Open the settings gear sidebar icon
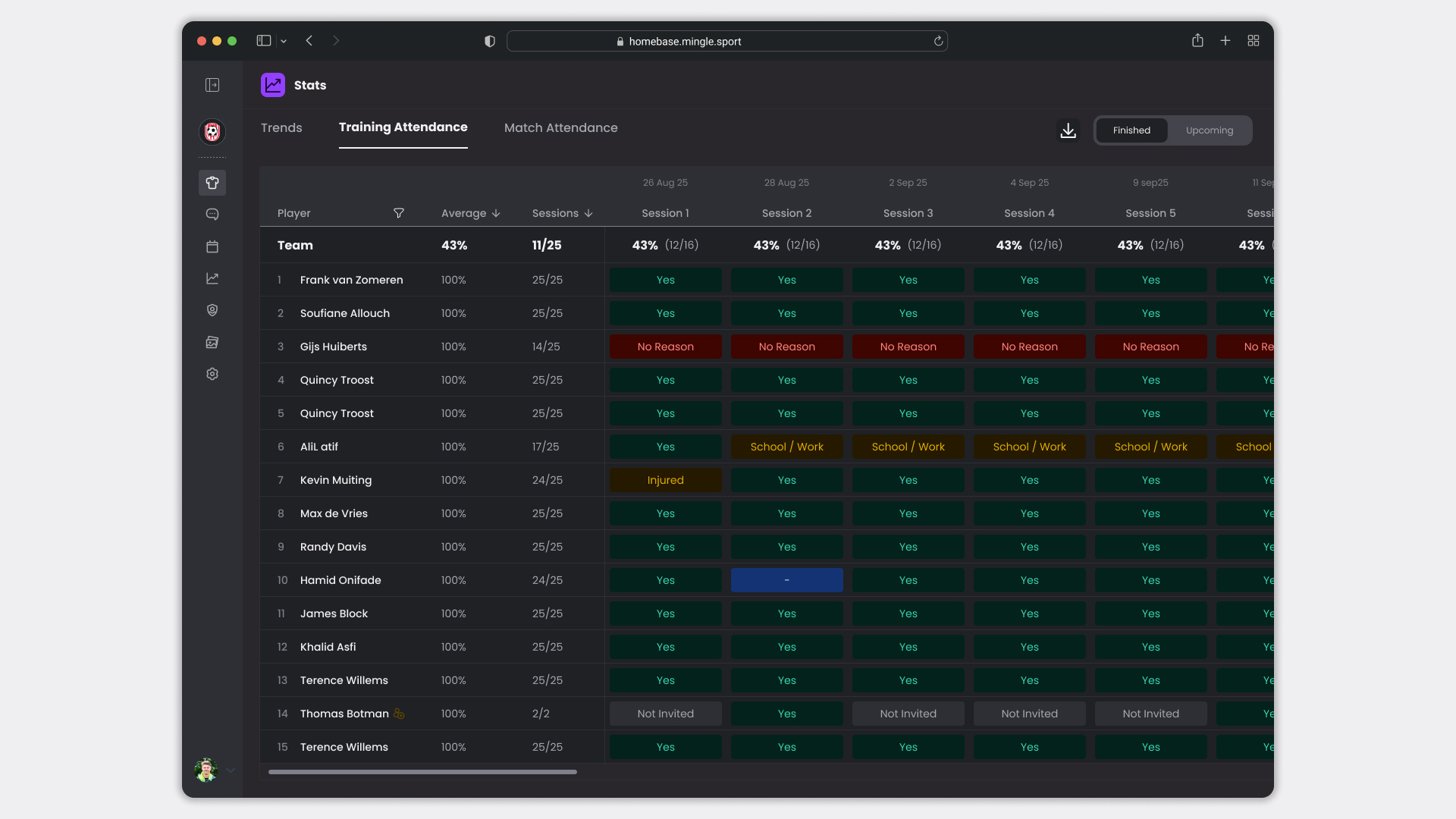This screenshot has height=819, width=1456. click(x=212, y=374)
